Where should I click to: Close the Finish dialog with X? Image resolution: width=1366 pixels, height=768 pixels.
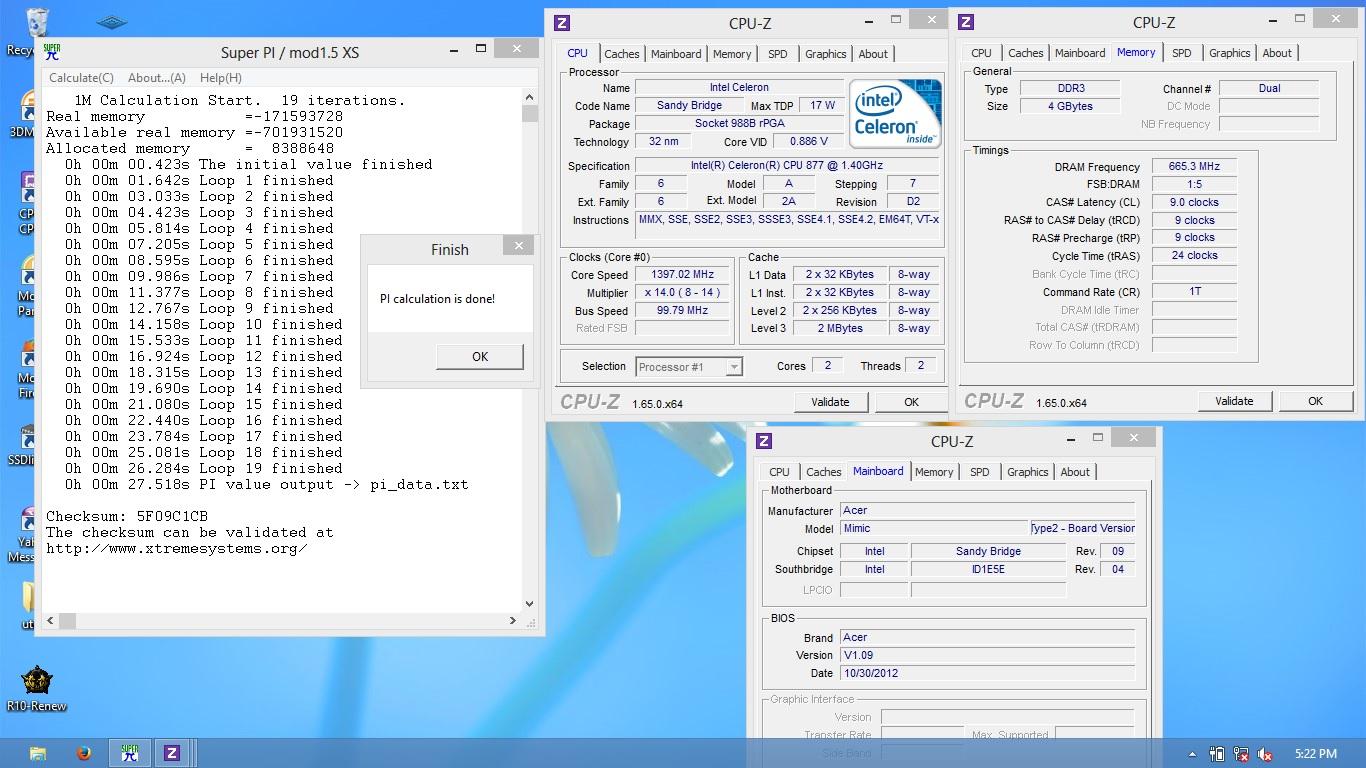point(518,245)
